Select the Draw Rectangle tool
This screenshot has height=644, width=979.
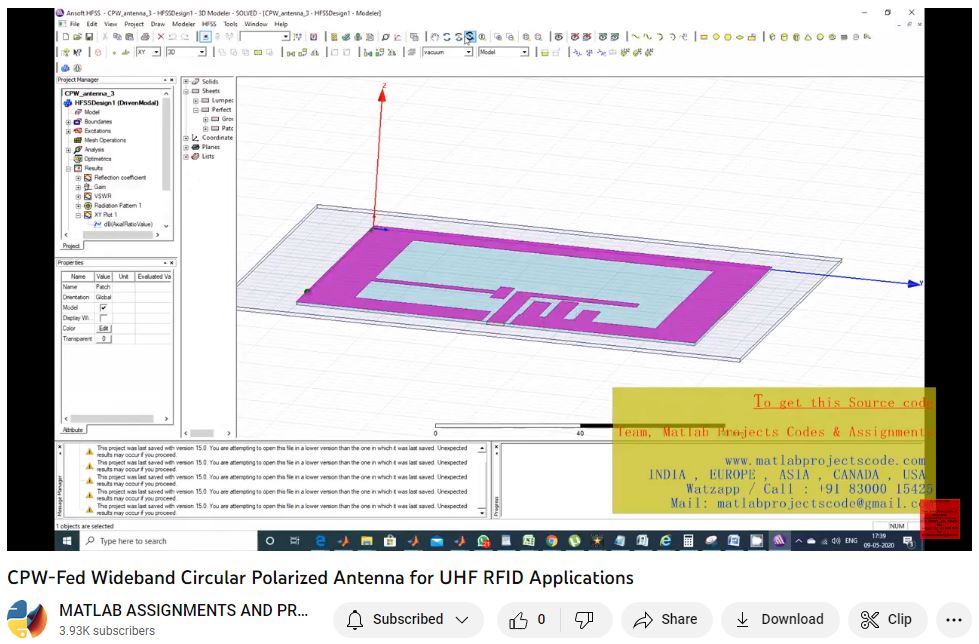tap(704, 37)
